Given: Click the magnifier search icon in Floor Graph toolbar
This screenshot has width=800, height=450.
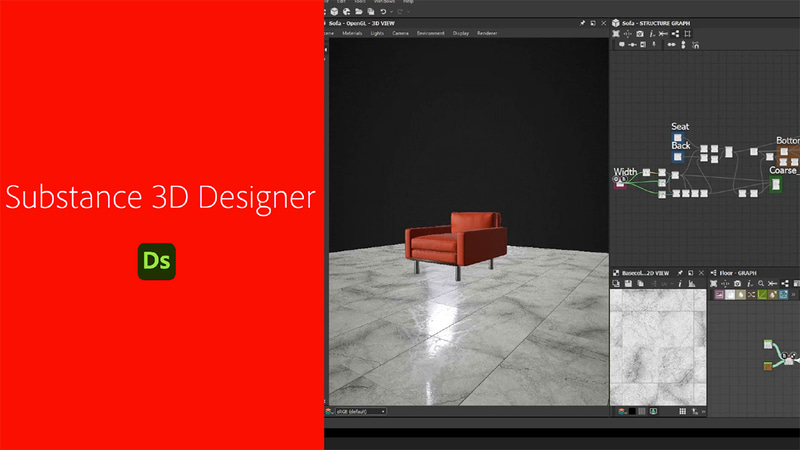Looking at the screenshot, I should coord(761,284).
